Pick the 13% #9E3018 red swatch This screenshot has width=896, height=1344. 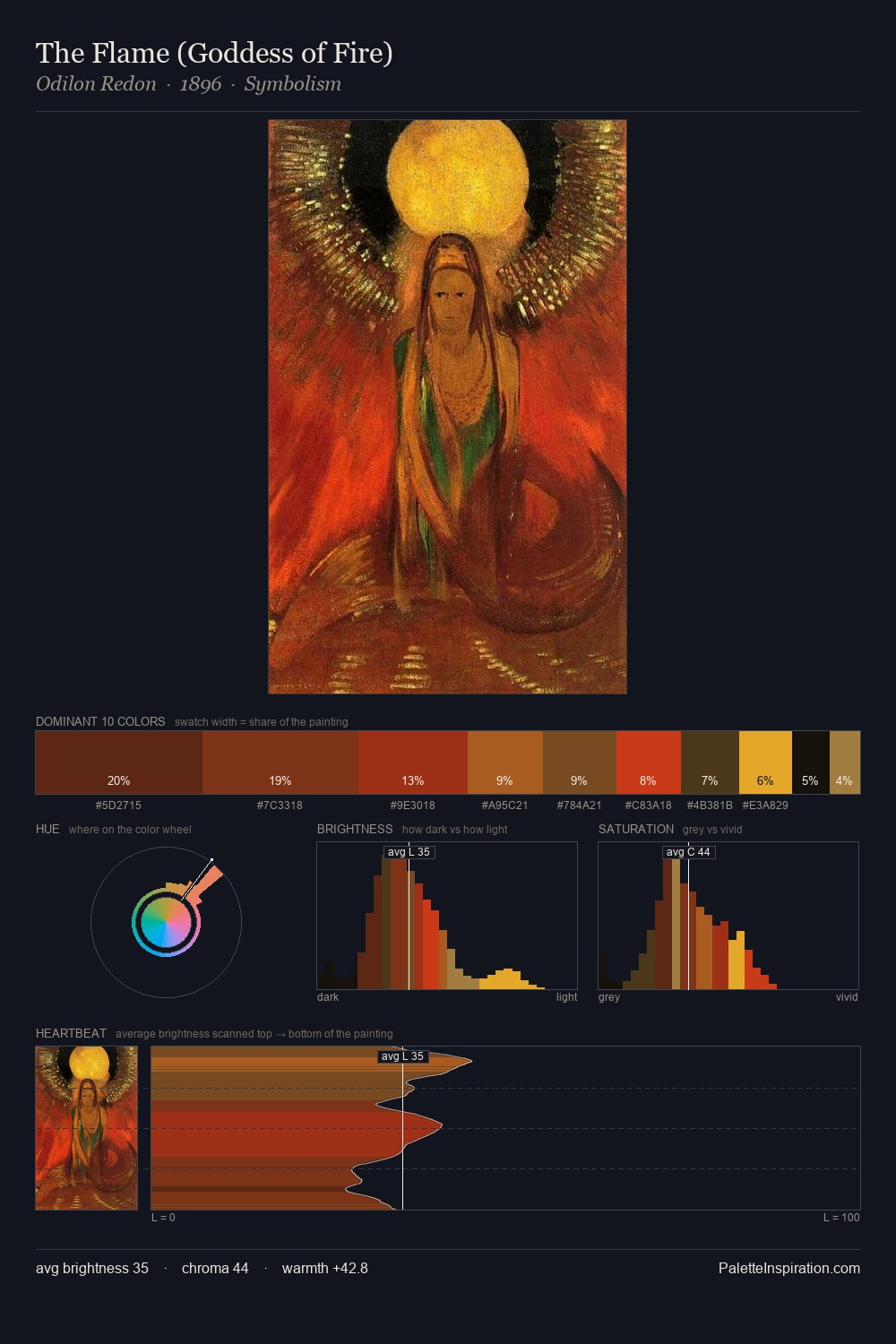tap(413, 762)
